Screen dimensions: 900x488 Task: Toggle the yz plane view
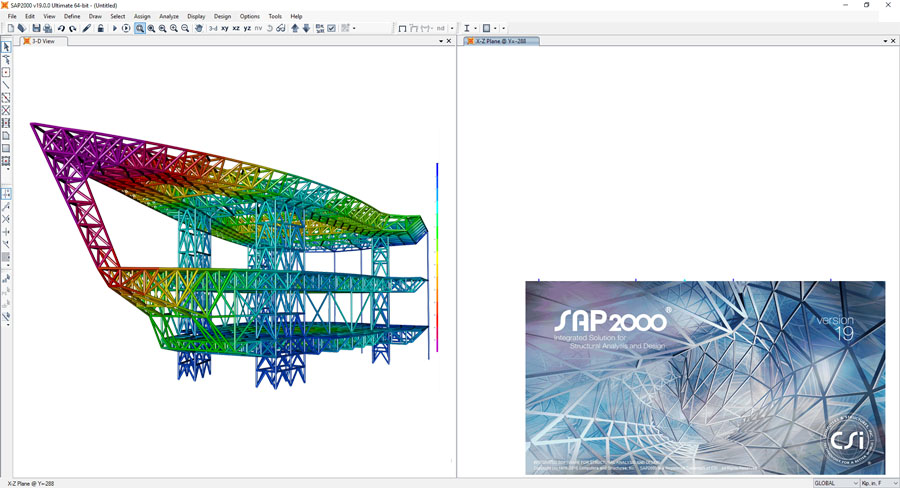point(247,28)
